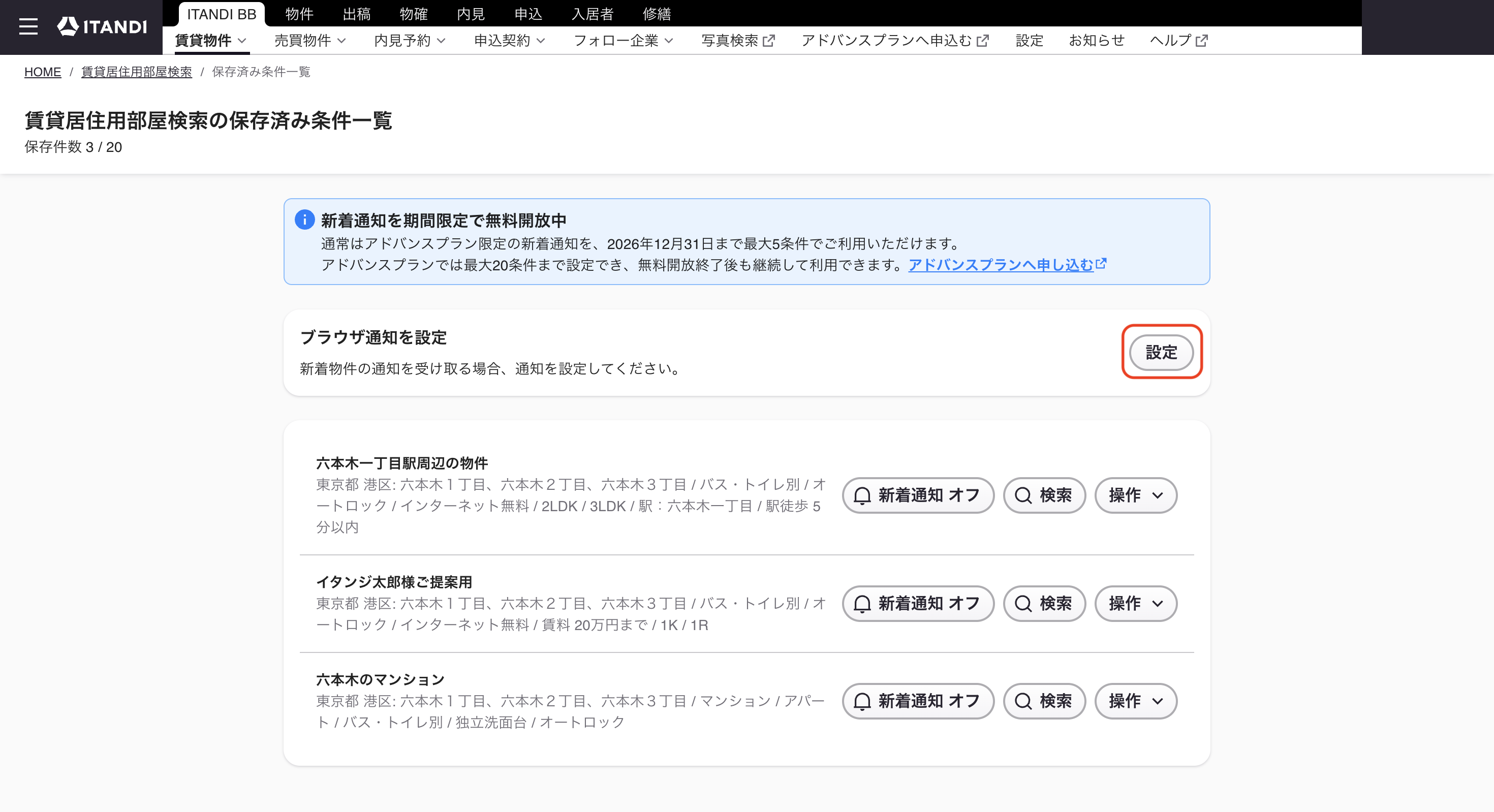Go to HOME breadcrumb link
The width and height of the screenshot is (1494, 812).
[42, 72]
